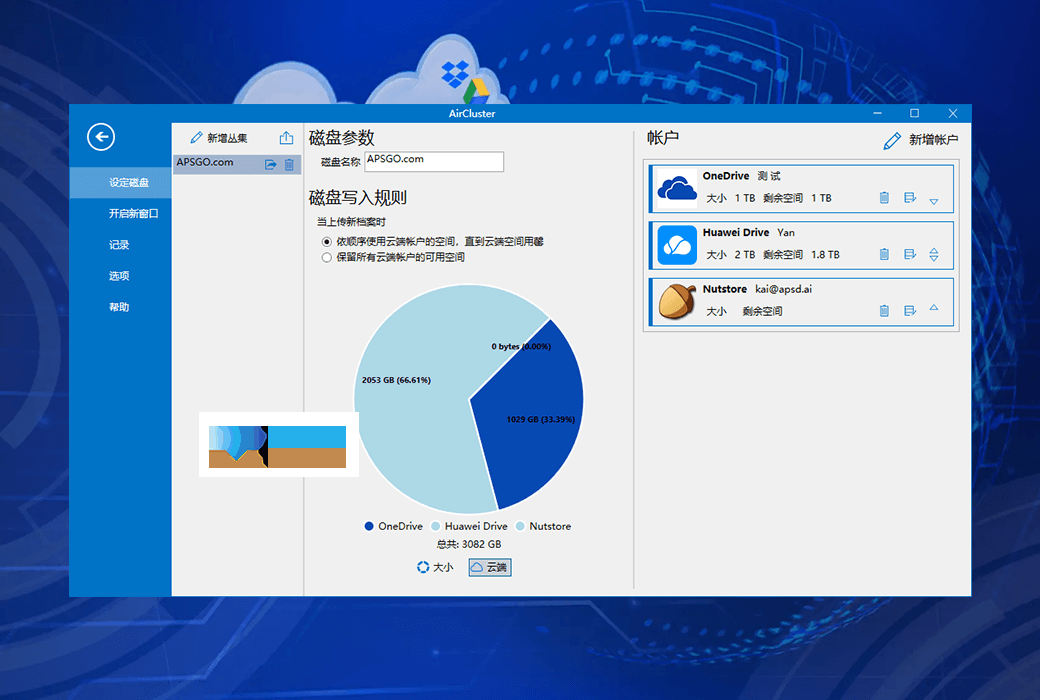Image resolution: width=1040 pixels, height=700 pixels.
Task: Click the 当上传新档案时 label
Action: coord(351,222)
